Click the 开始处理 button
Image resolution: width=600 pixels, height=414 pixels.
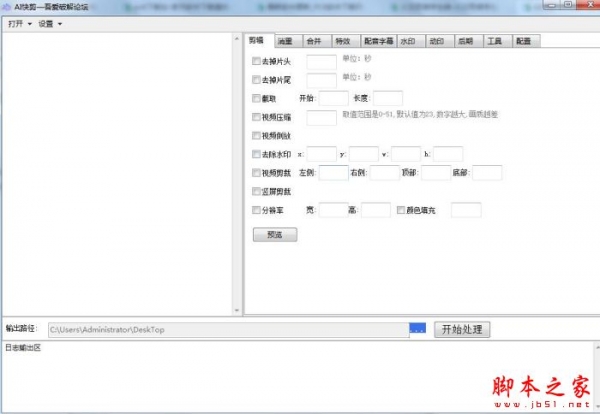point(462,329)
